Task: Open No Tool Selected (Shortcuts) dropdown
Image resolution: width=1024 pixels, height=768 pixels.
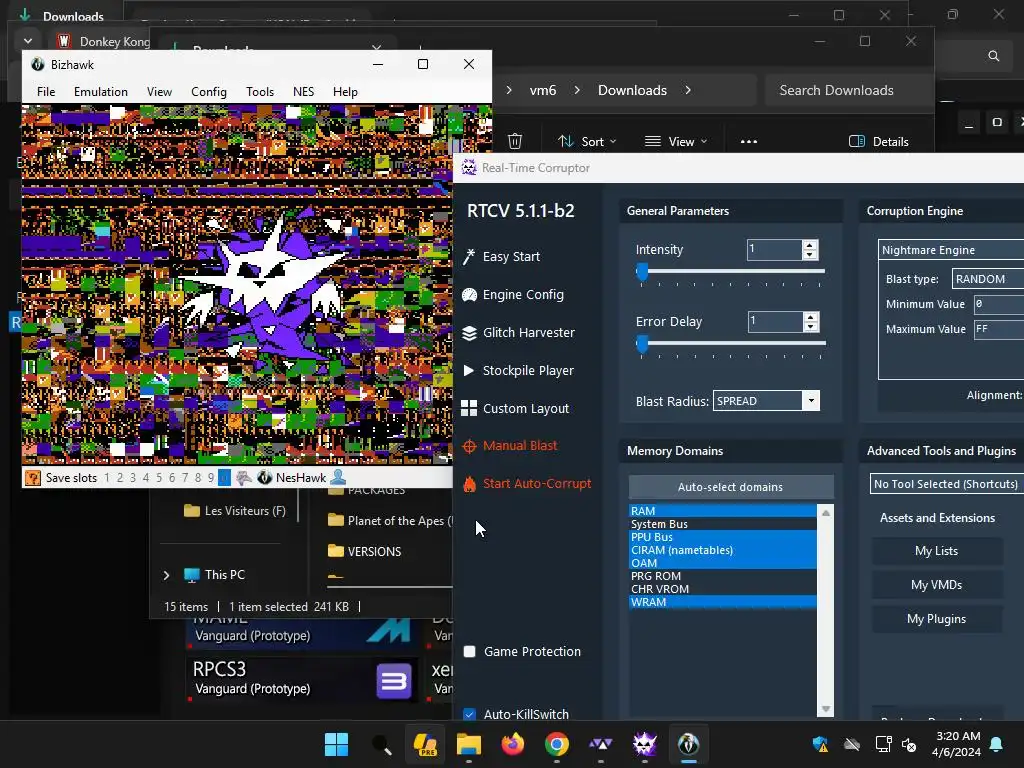Action: (x=947, y=484)
